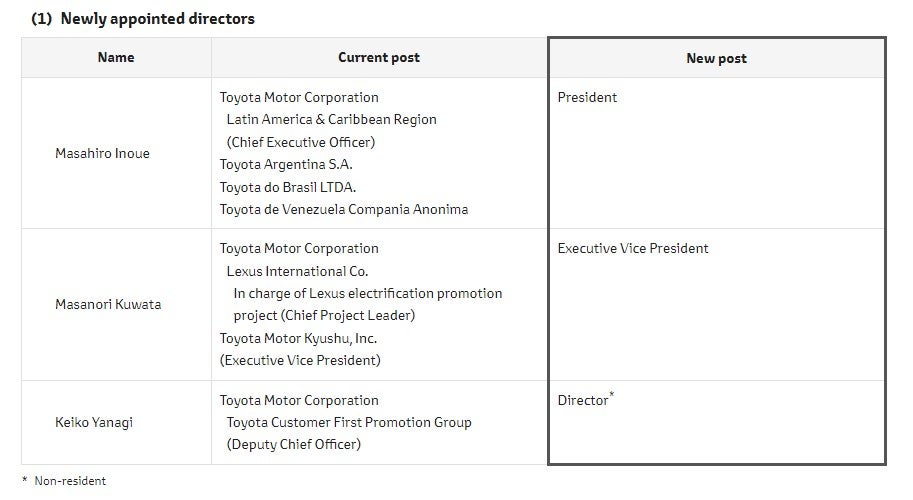Image resolution: width=913 pixels, height=500 pixels.
Task: Click the 'Name' column header
Action: [116, 57]
